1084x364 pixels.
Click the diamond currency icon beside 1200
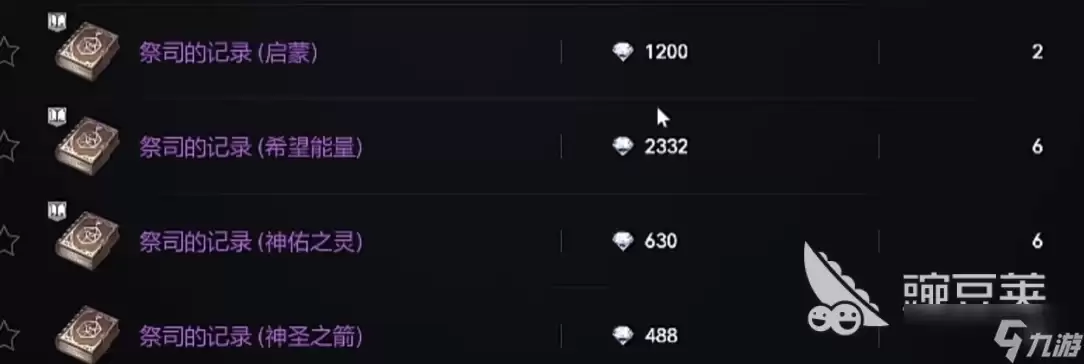tap(623, 52)
